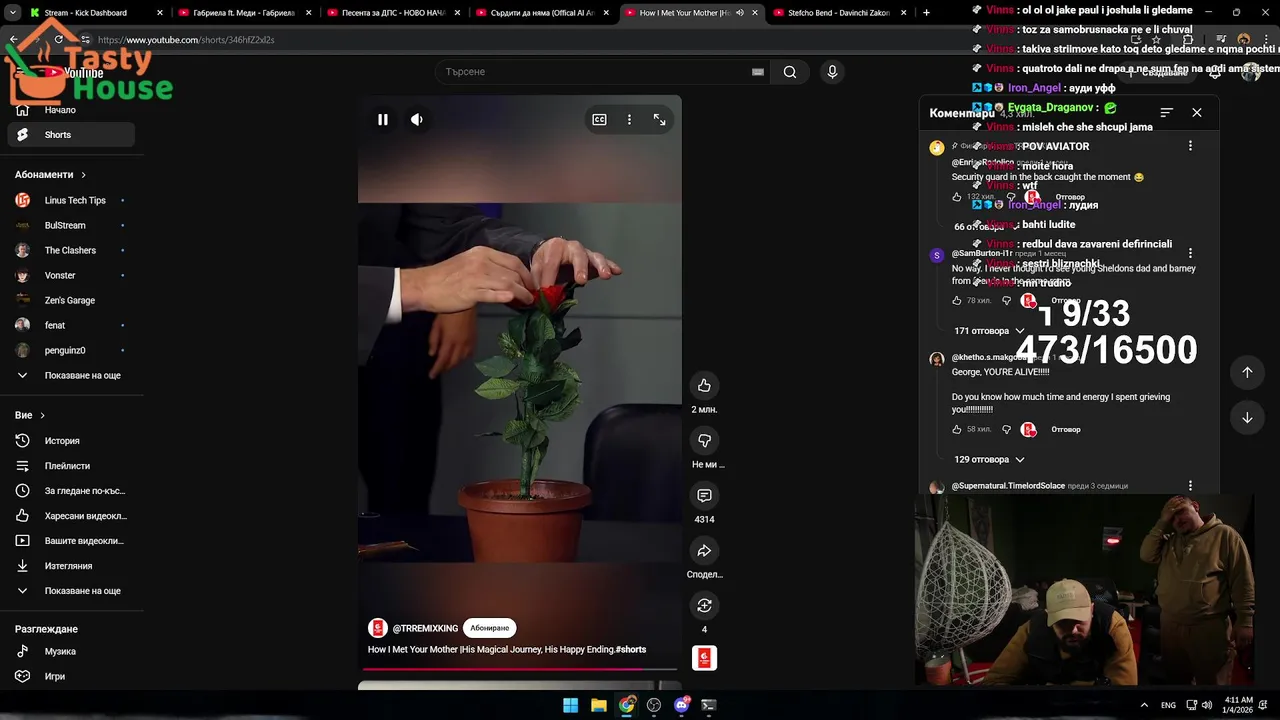Image resolution: width=1280 pixels, height=720 pixels.
Task: Mute the Shorts video volume
Action: [x=417, y=119]
